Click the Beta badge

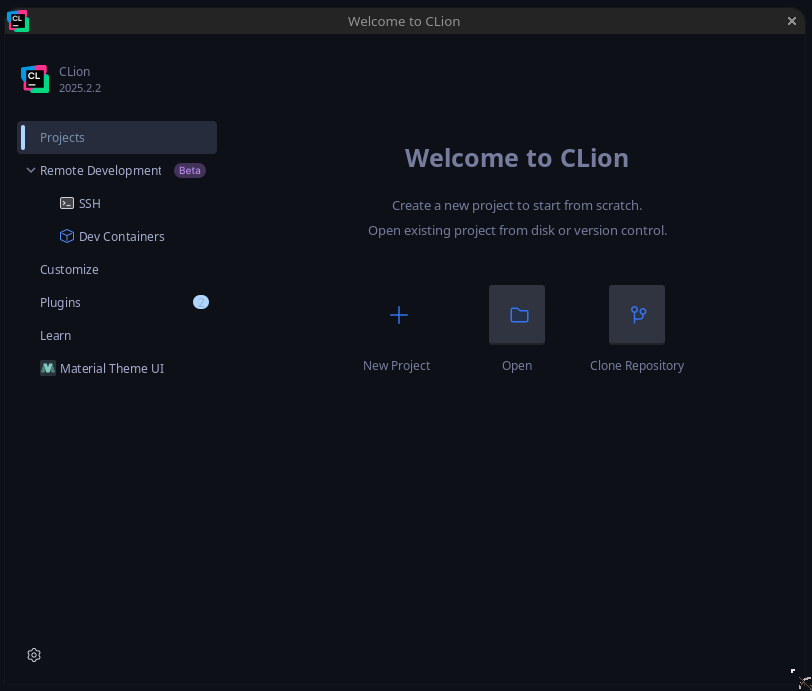[x=190, y=170]
